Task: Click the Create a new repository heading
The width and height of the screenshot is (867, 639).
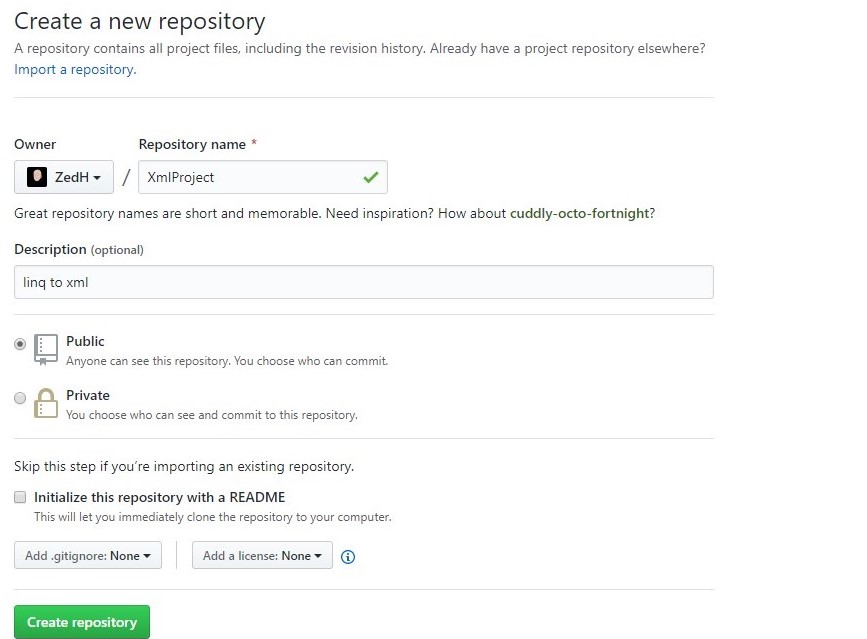Action: tap(140, 20)
